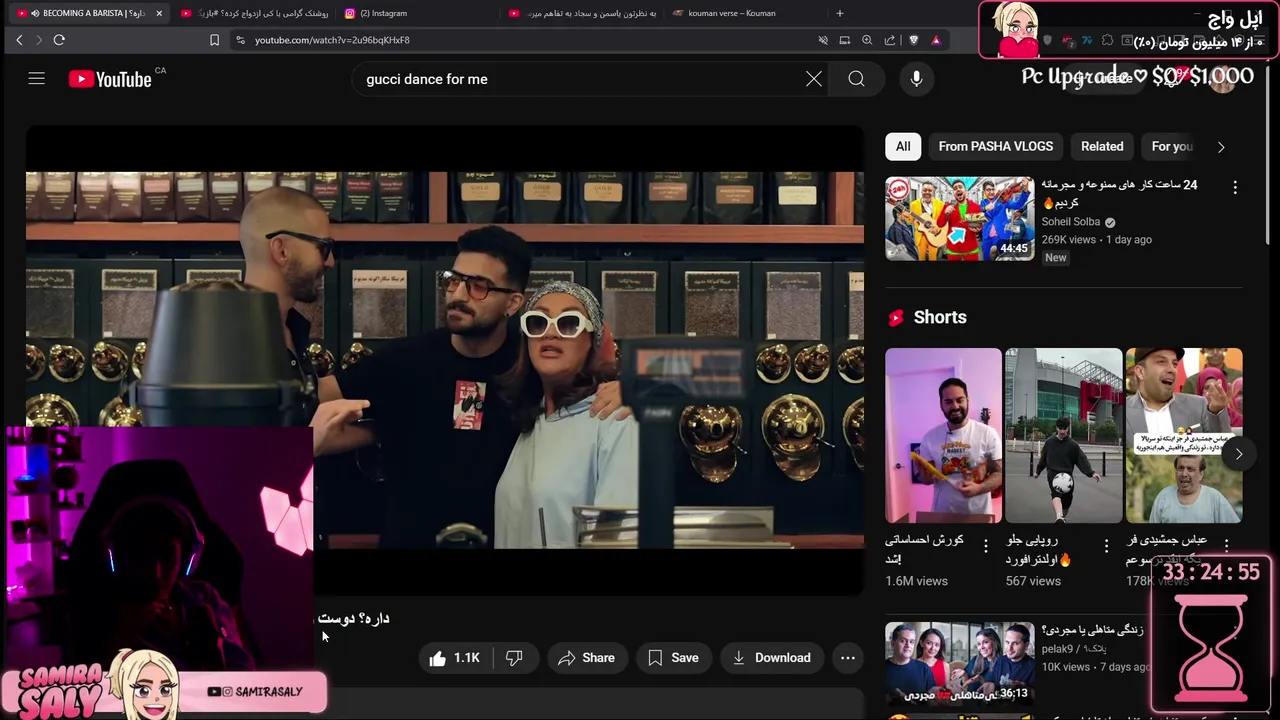
Task: Reload the current page
Action: [x=59, y=40]
